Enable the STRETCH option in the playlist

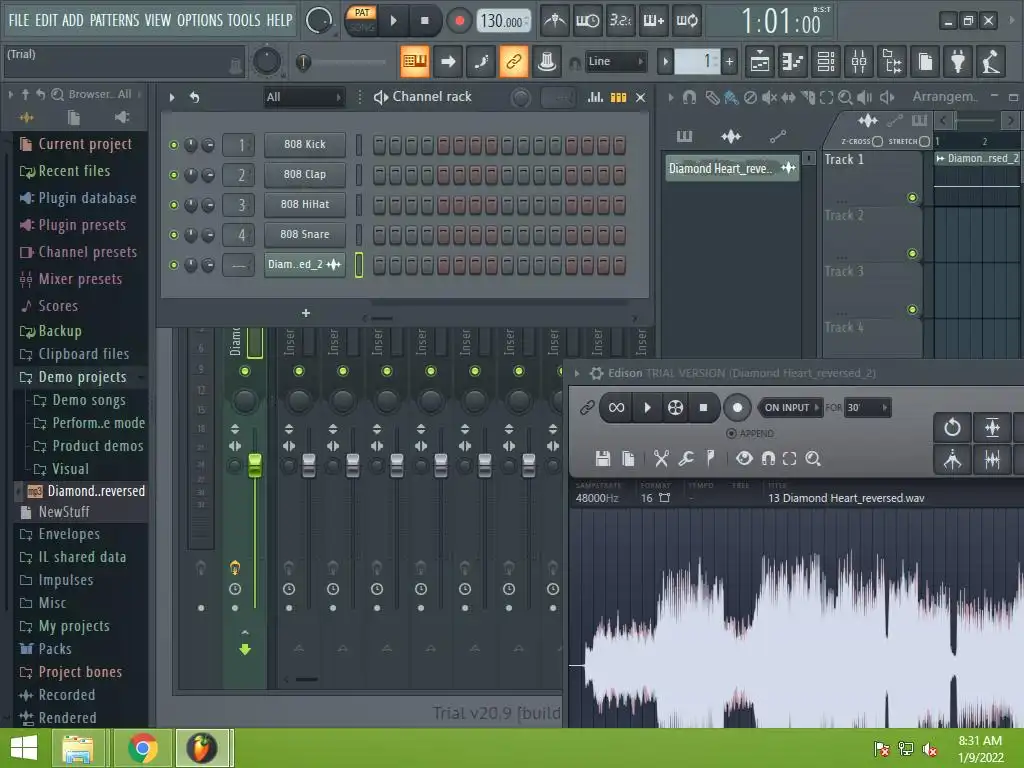click(x=924, y=141)
